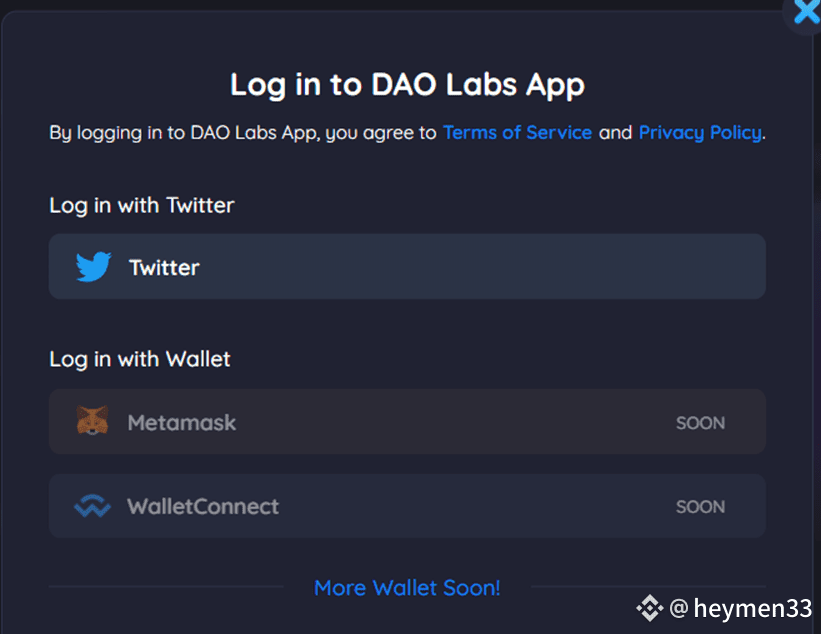Close the login dialog with X
Image resolution: width=821 pixels, height=634 pixels.
(x=805, y=13)
